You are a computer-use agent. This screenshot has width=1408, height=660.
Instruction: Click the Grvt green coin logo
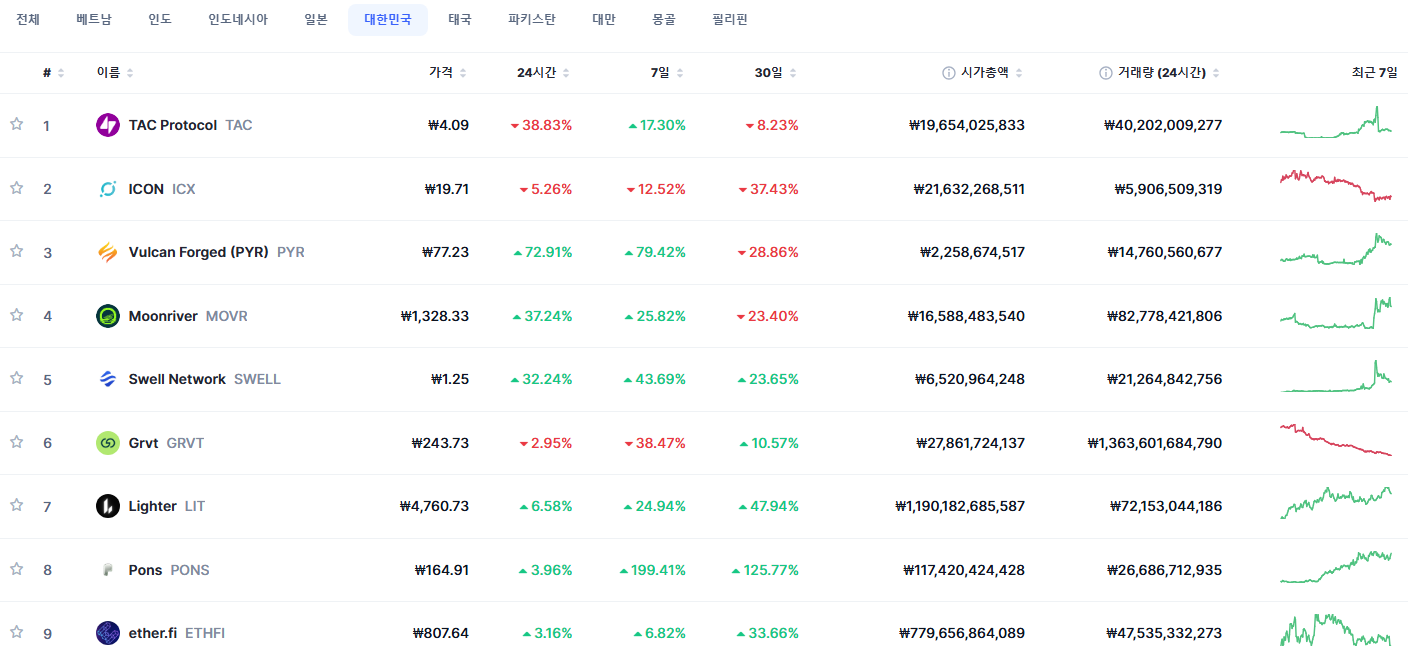coord(108,443)
